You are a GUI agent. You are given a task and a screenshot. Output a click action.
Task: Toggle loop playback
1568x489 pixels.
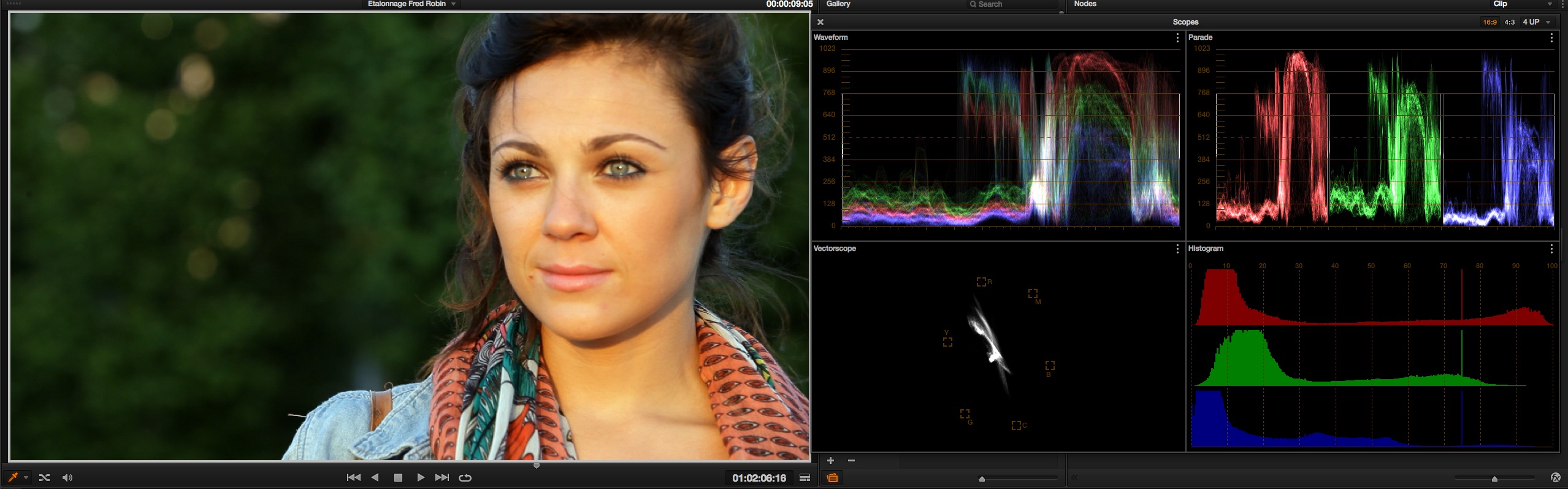point(465,477)
